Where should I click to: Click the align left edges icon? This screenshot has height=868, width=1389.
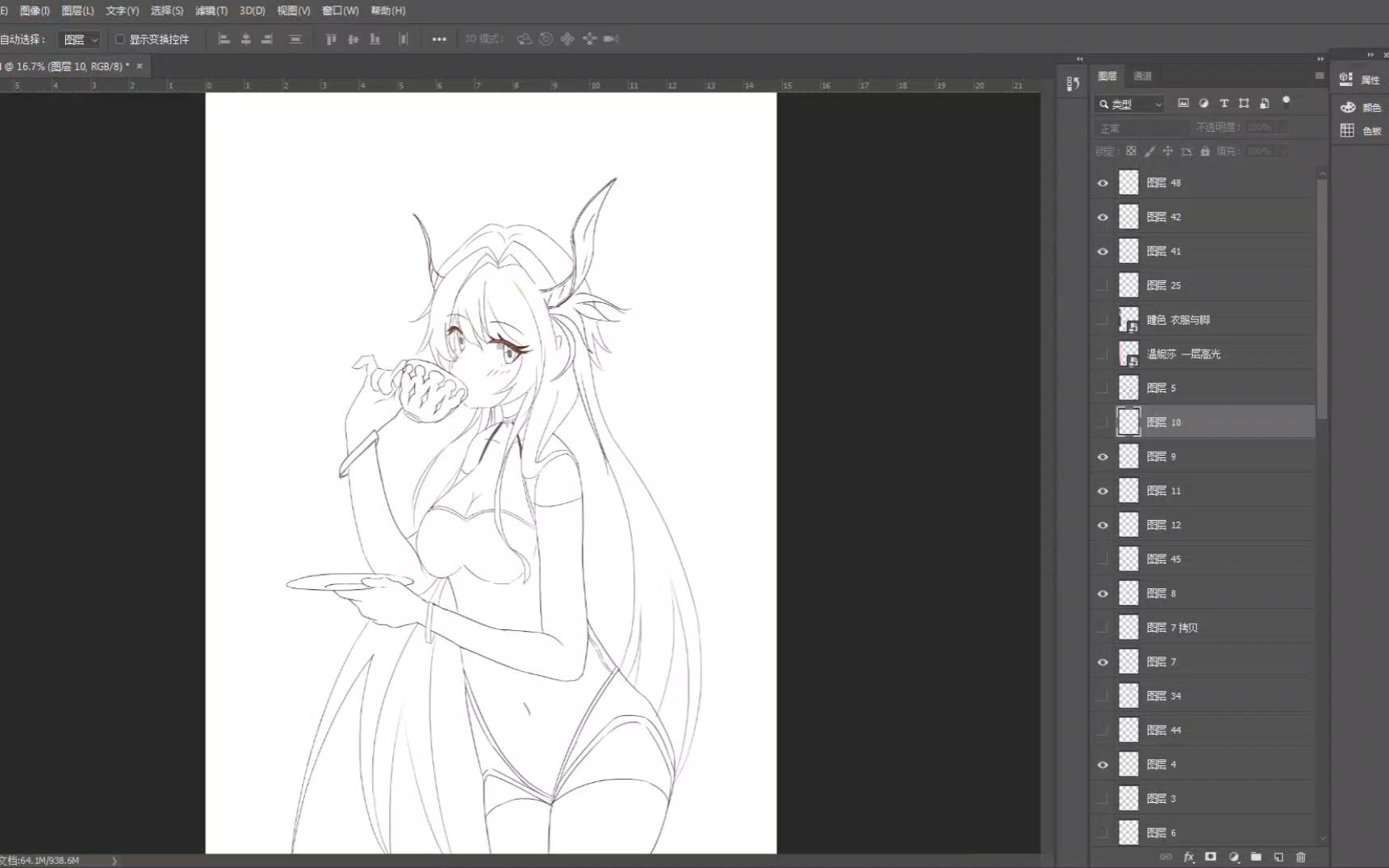[x=224, y=39]
